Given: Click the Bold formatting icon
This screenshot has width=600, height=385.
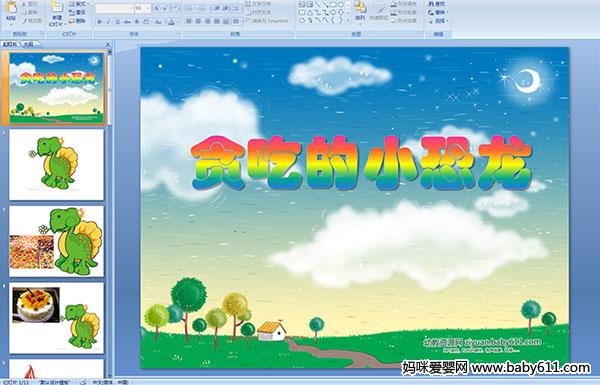Looking at the screenshot, I should click(x=100, y=22).
